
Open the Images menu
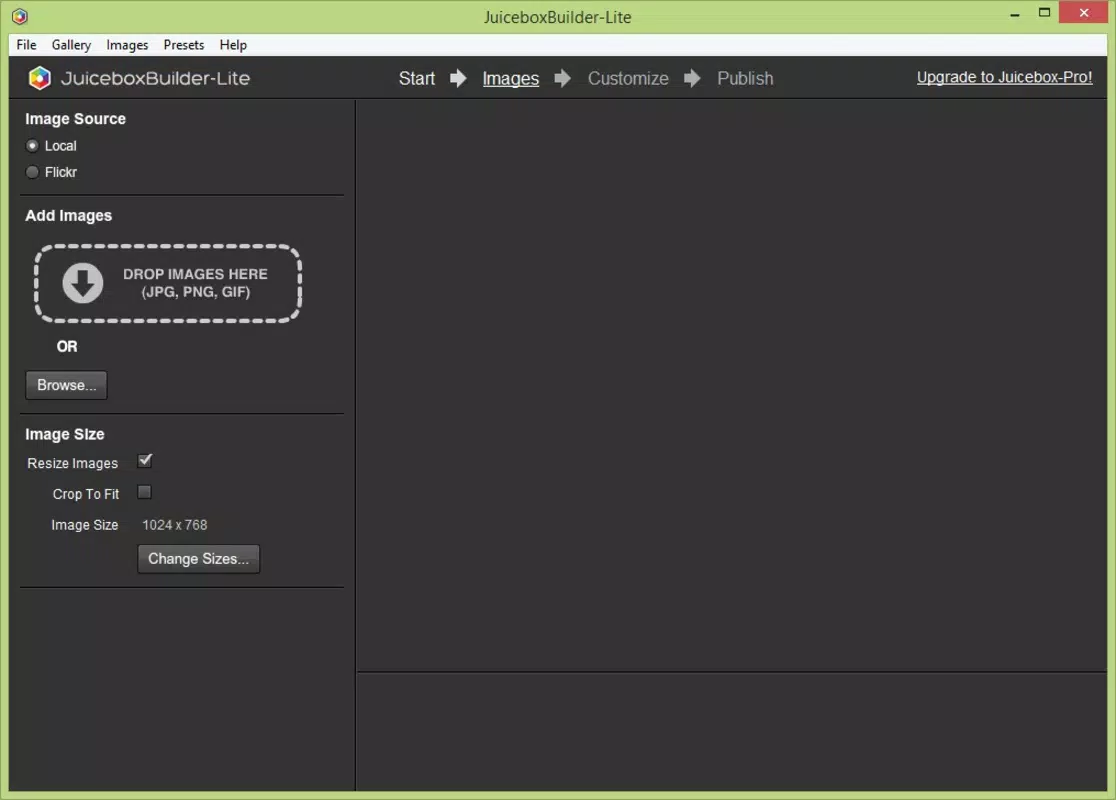click(x=127, y=45)
